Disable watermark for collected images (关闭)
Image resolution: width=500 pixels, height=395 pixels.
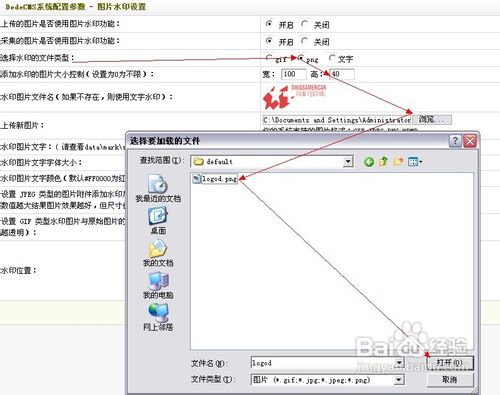pyautogui.click(x=304, y=41)
